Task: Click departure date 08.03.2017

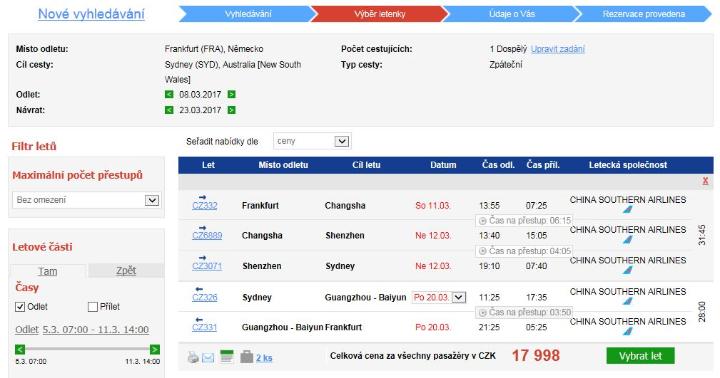Action: click(x=200, y=94)
